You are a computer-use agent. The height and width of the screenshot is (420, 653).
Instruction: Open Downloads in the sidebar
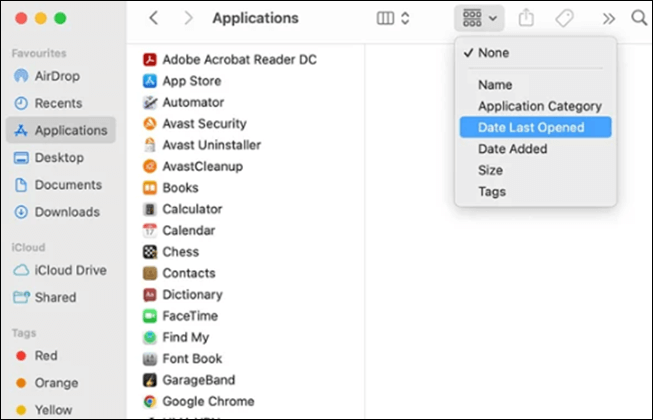click(61, 212)
